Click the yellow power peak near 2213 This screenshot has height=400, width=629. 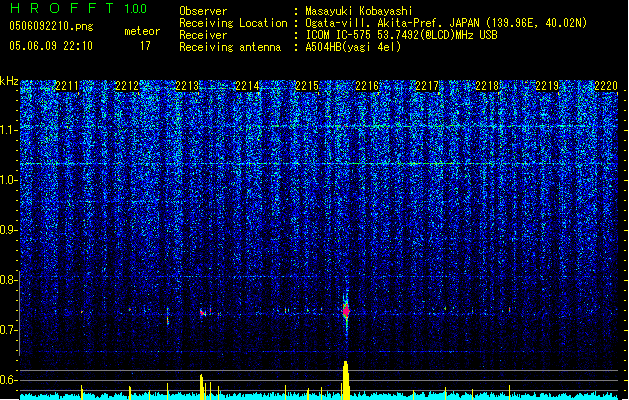[x=201, y=387]
